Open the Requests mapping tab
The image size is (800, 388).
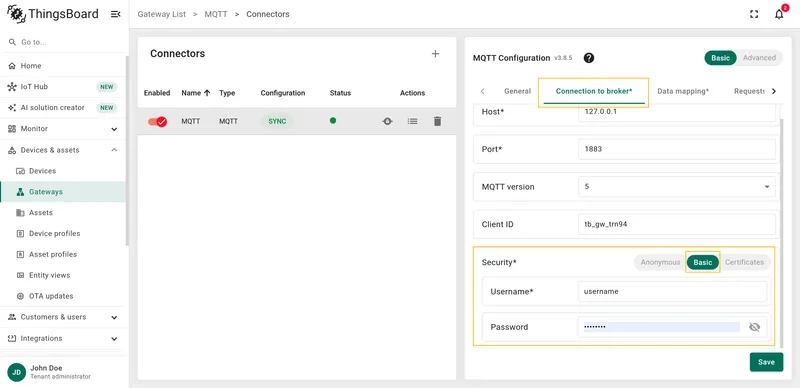point(749,91)
